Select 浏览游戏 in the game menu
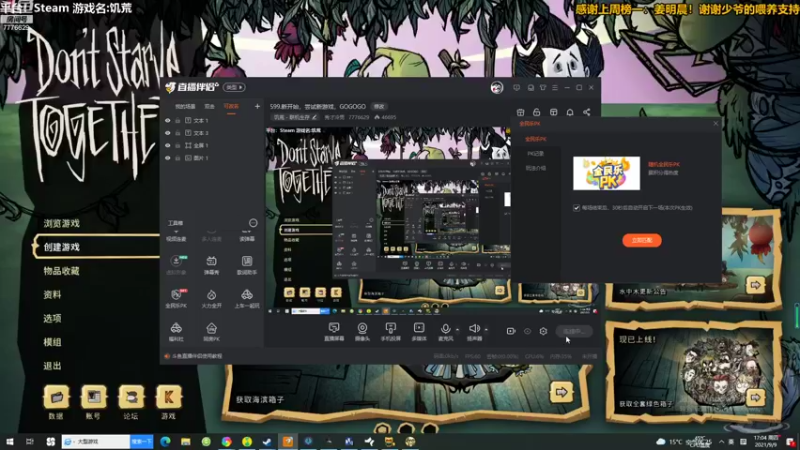The width and height of the screenshot is (800, 450). pyautogui.click(x=62, y=223)
